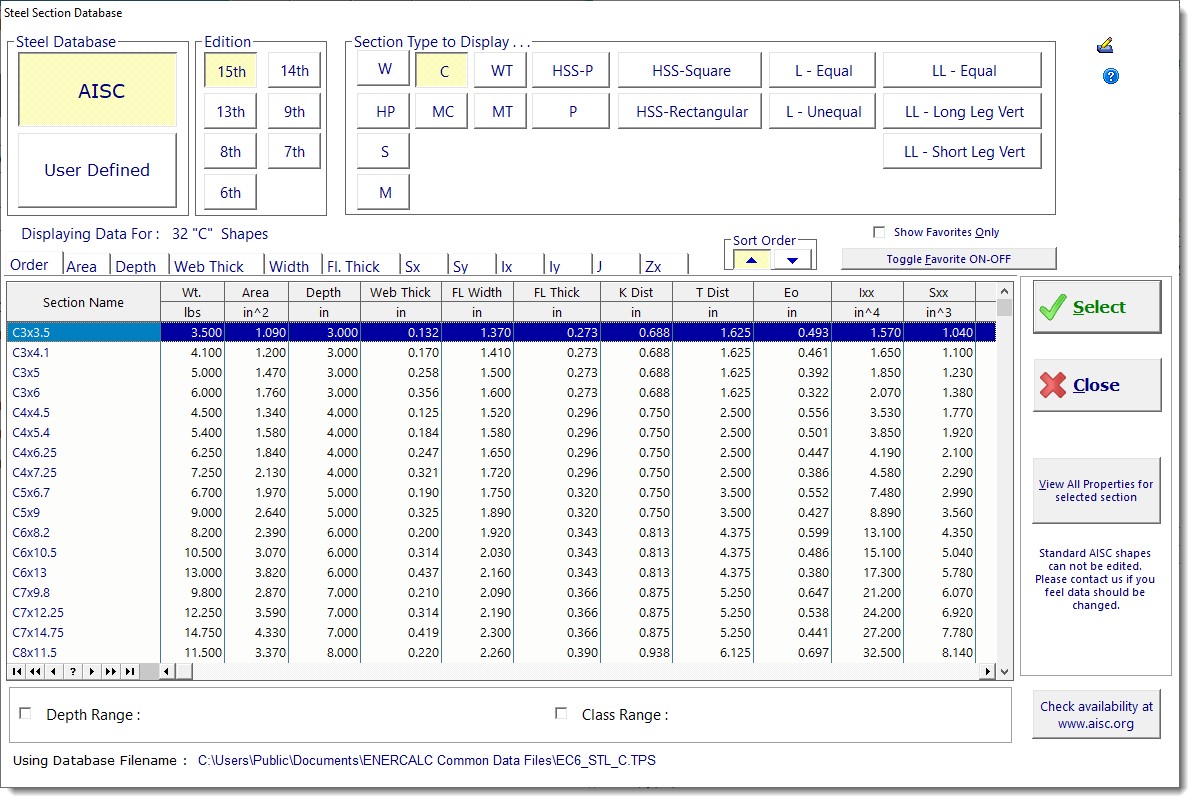Image resolution: width=1195 pixels, height=803 pixels.
Task: Jump to first record navigator arrow
Action: [x=17, y=671]
